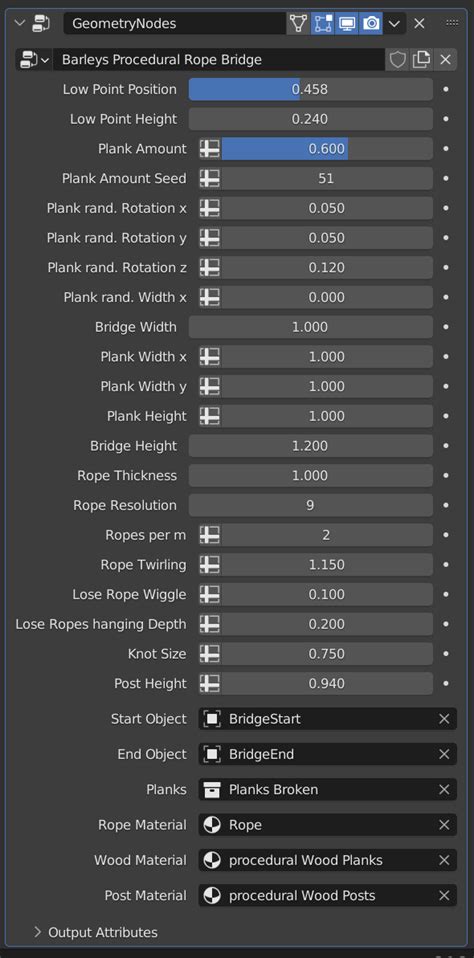Clear the BridgeStart Start Object field
Viewport: 474px width, 958px height.
tap(444, 719)
